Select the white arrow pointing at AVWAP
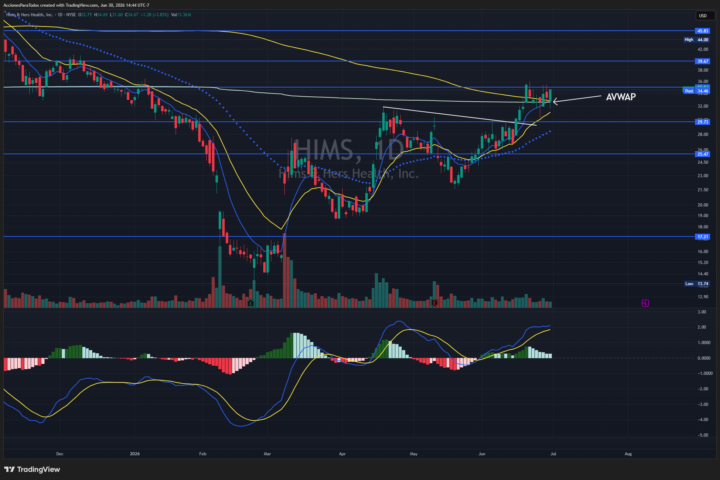 click(x=577, y=99)
